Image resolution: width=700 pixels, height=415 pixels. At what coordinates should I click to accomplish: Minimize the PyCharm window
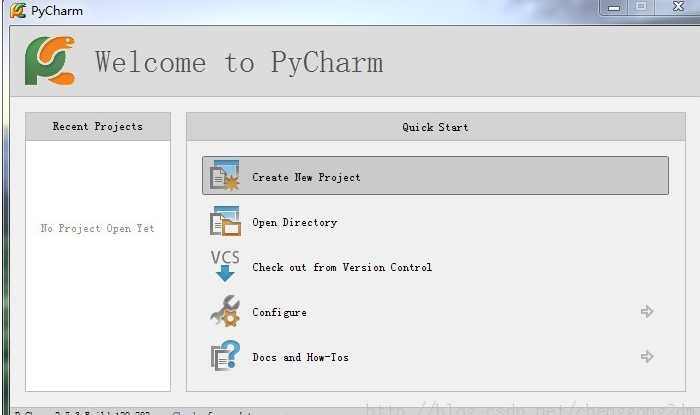click(x=614, y=8)
